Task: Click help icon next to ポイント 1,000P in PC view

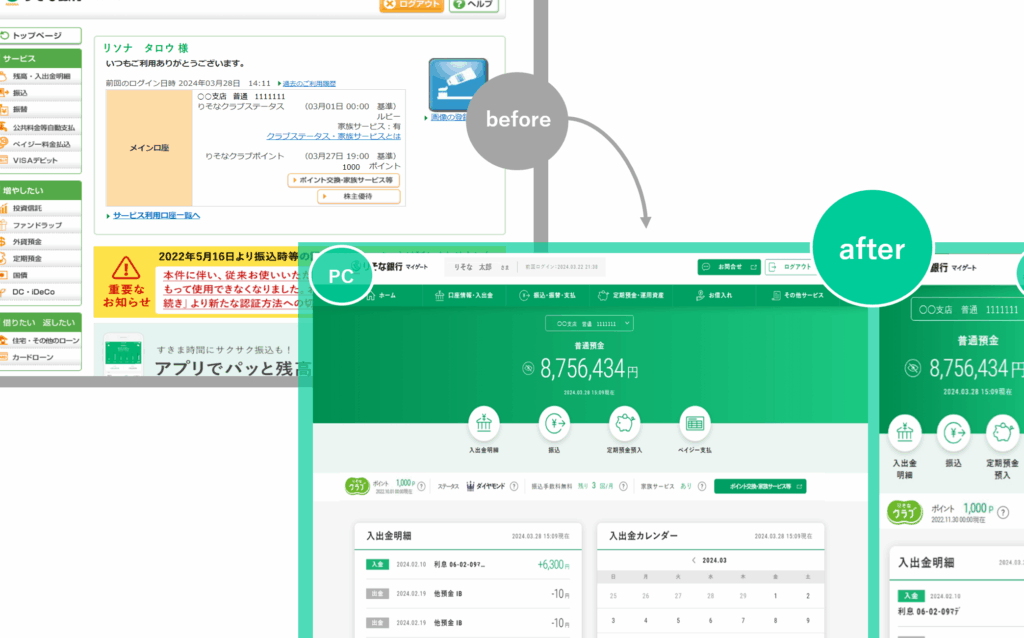Action: (x=421, y=486)
